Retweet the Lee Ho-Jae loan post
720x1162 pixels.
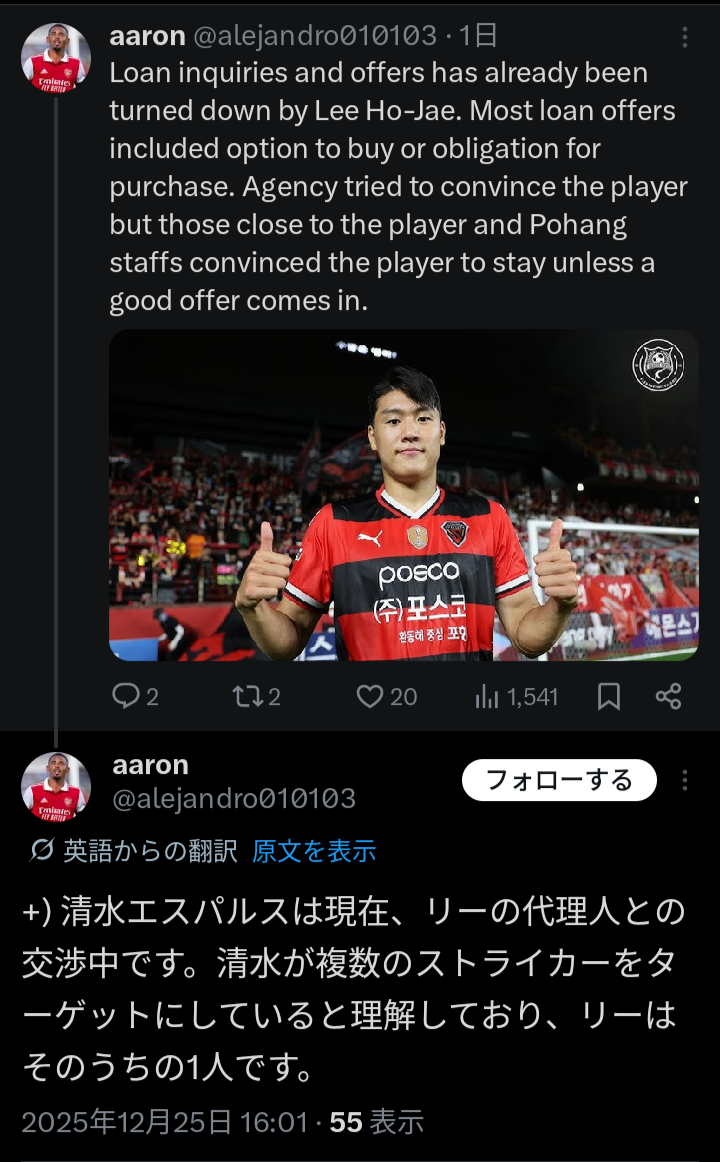pos(256,697)
